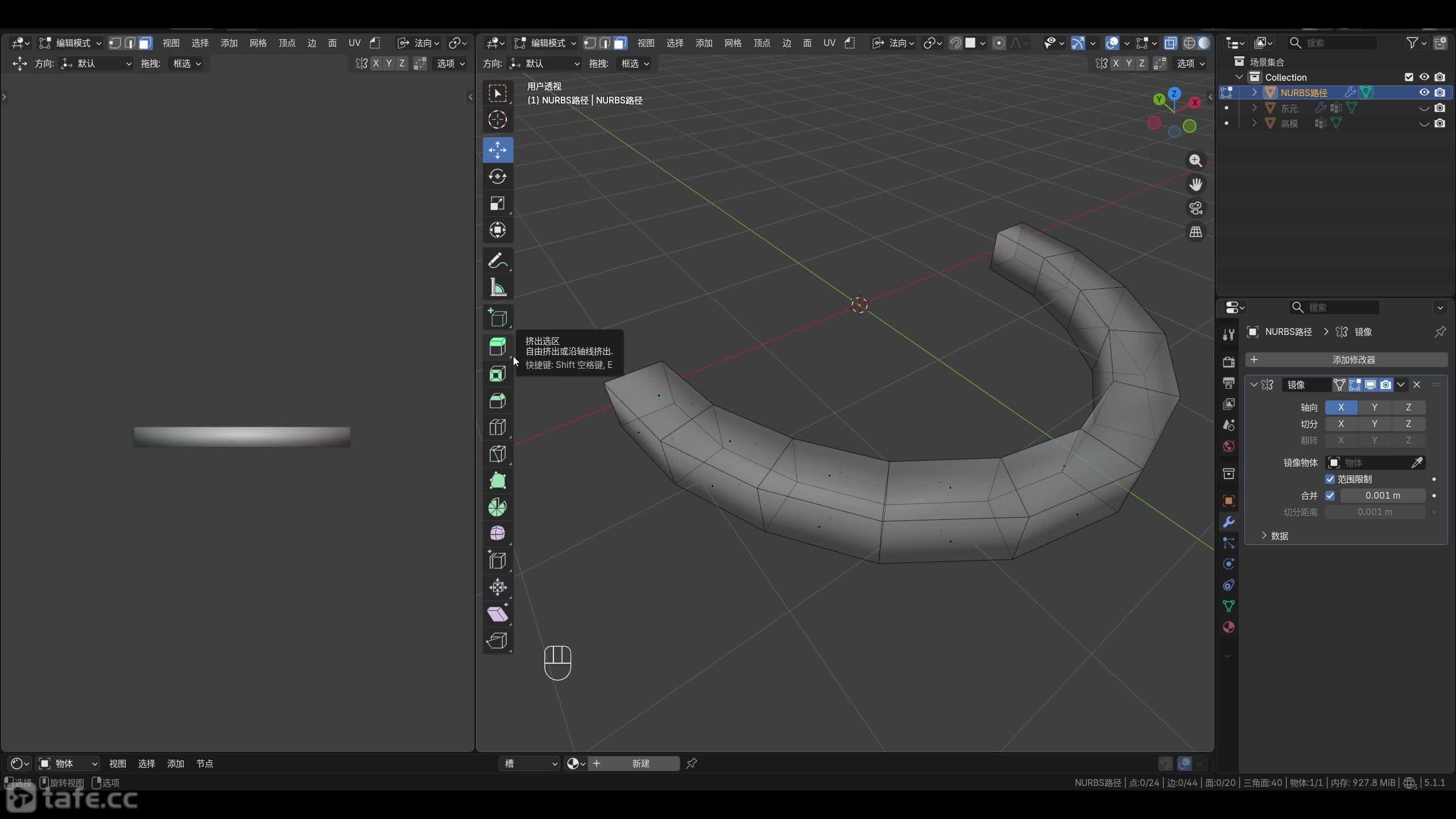Open 视图 menu in right viewport
Image resolution: width=1456 pixels, height=819 pixels.
click(646, 43)
